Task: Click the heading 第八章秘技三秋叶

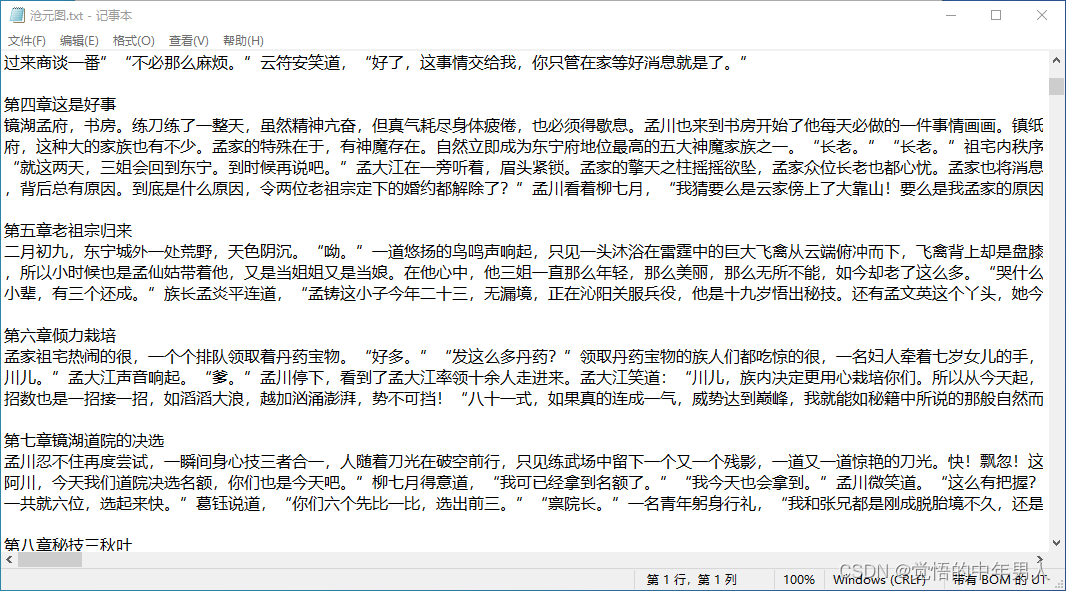Action: pos(68,545)
